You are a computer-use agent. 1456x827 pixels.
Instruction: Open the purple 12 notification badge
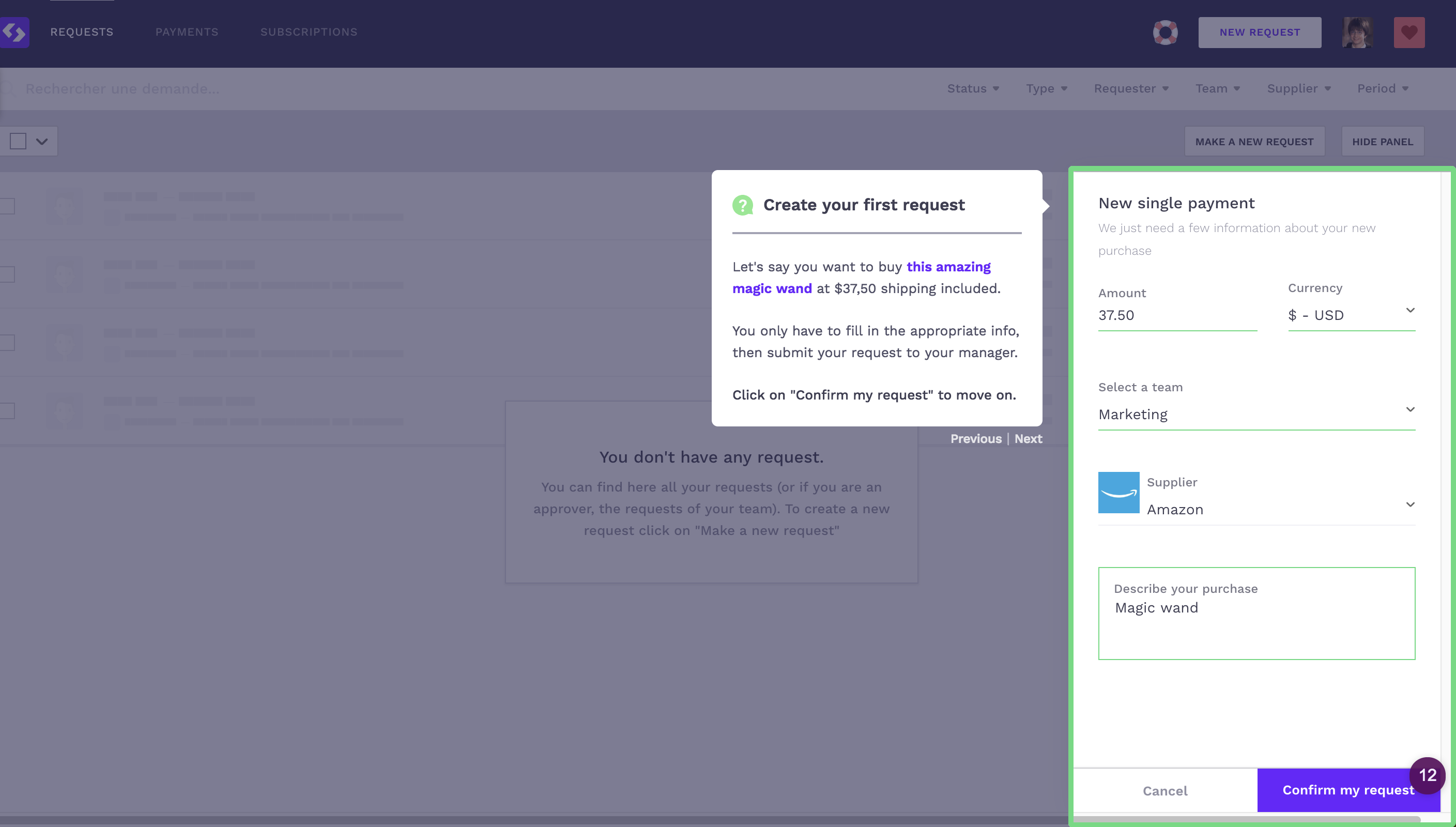click(1427, 775)
